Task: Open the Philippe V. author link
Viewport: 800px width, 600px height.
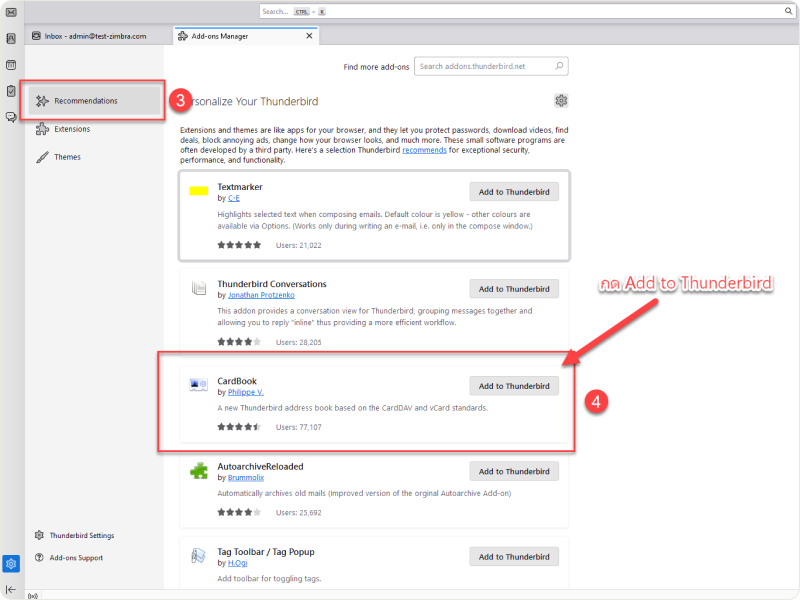Action: pos(245,392)
